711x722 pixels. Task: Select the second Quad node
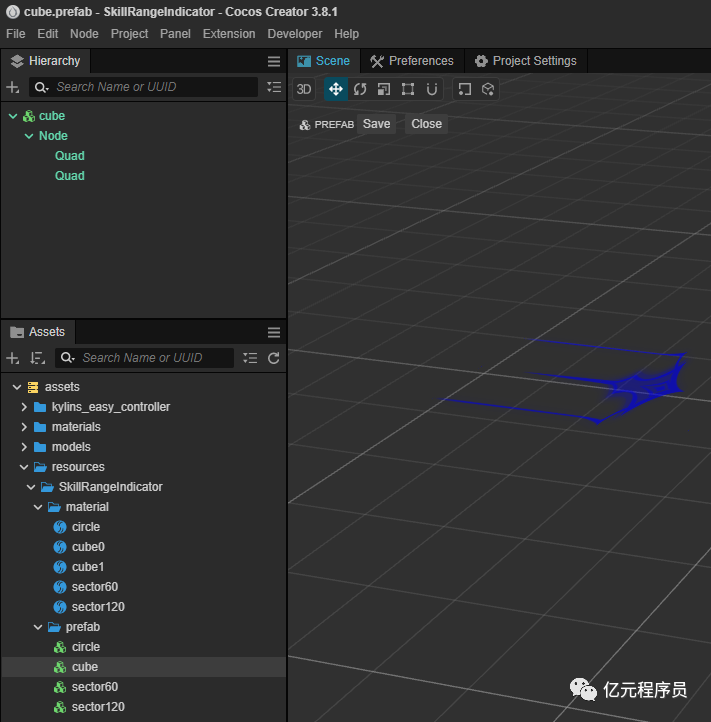70,176
